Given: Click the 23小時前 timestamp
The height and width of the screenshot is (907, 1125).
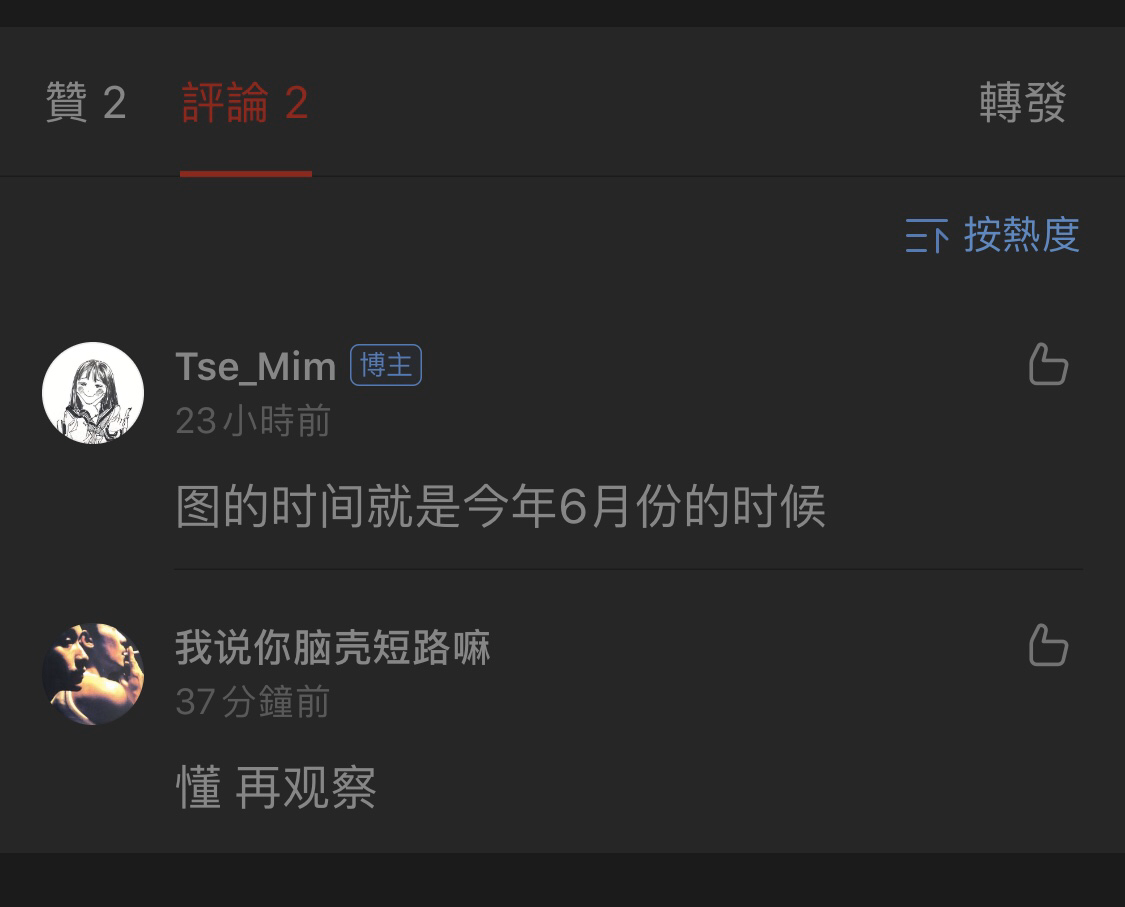Looking at the screenshot, I should pos(253,420).
